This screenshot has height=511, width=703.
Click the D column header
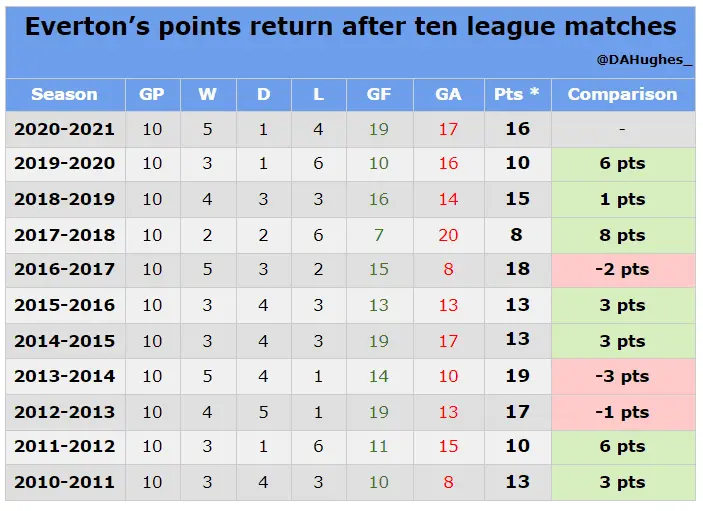click(263, 94)
